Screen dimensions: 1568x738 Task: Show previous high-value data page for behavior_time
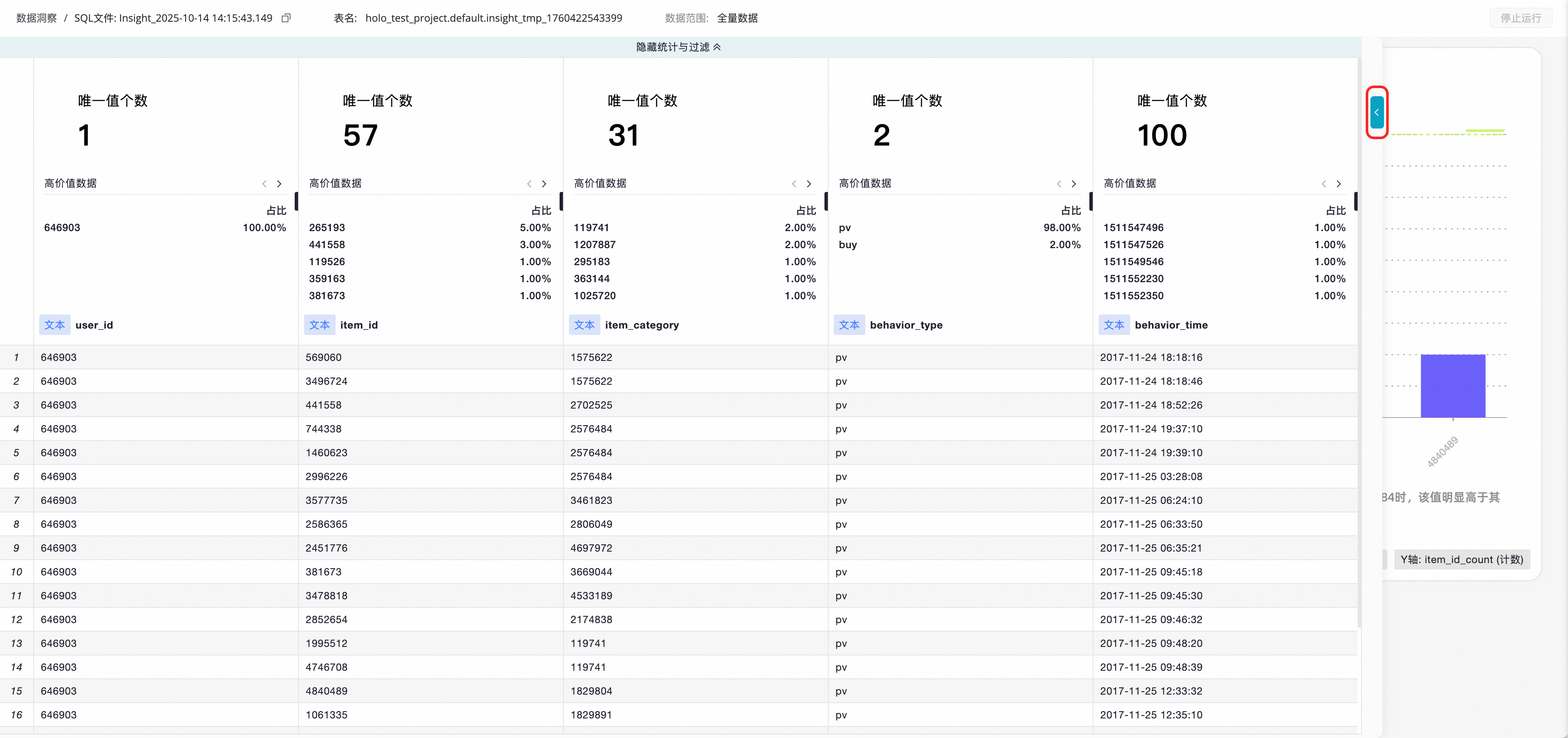[x=1323, y=184]
